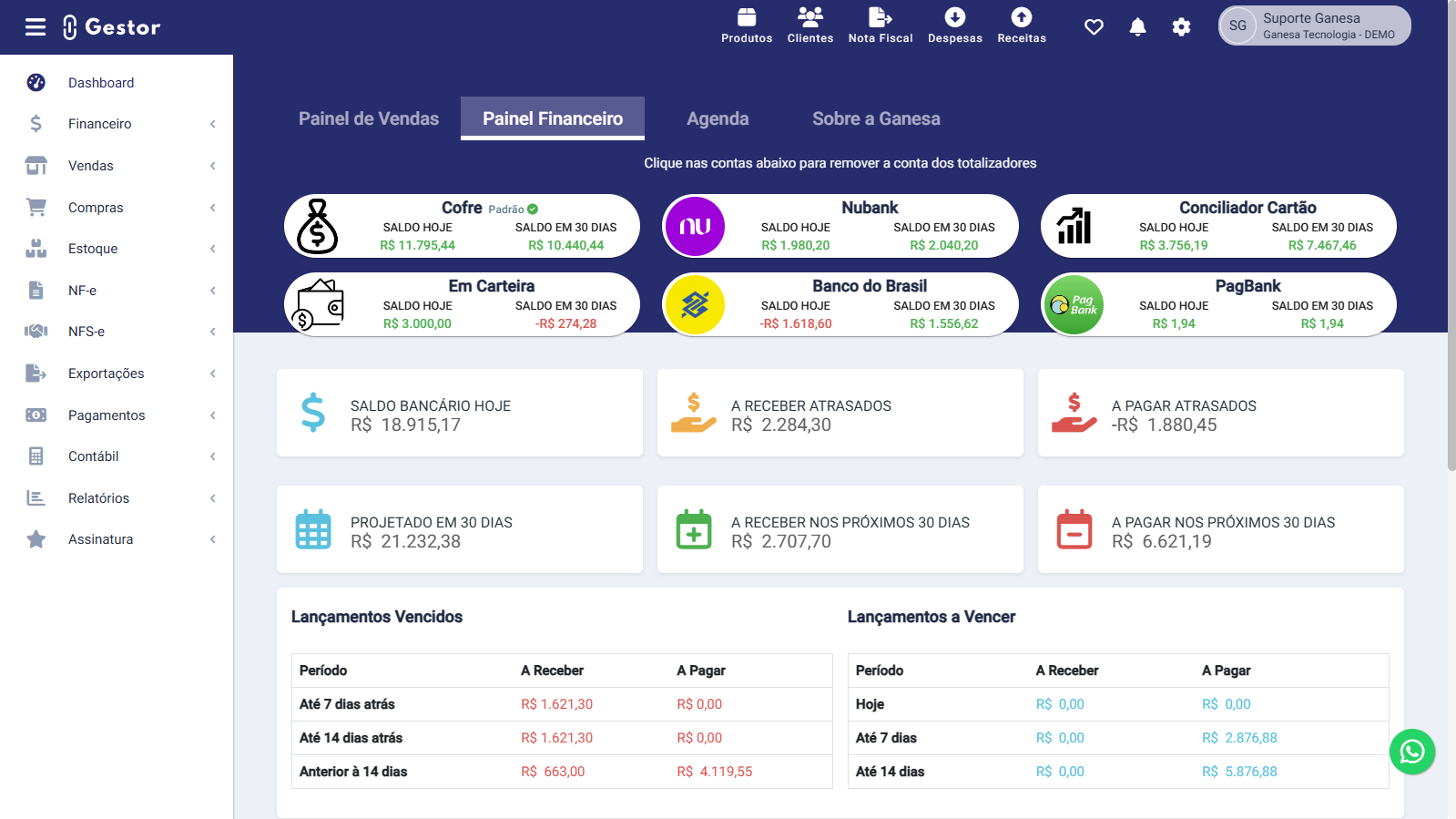Viewport: 1456px width, 819px height.
Task: Expand the Compras menu chevron
Action: pyautogui.click(x=213, y=208)
